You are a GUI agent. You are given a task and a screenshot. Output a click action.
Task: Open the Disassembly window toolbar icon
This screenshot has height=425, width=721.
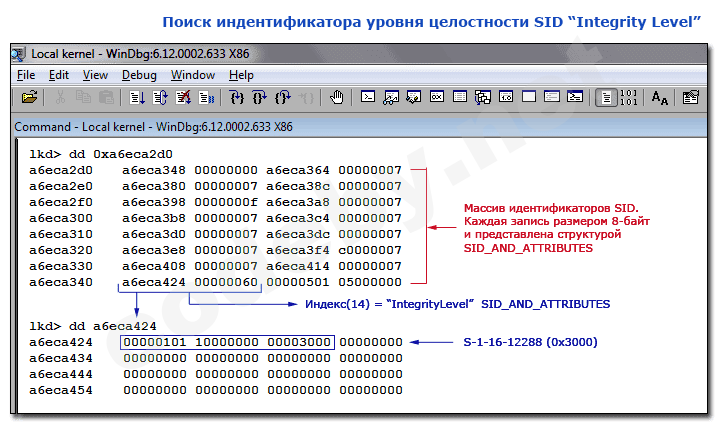[x=506, y=97]
